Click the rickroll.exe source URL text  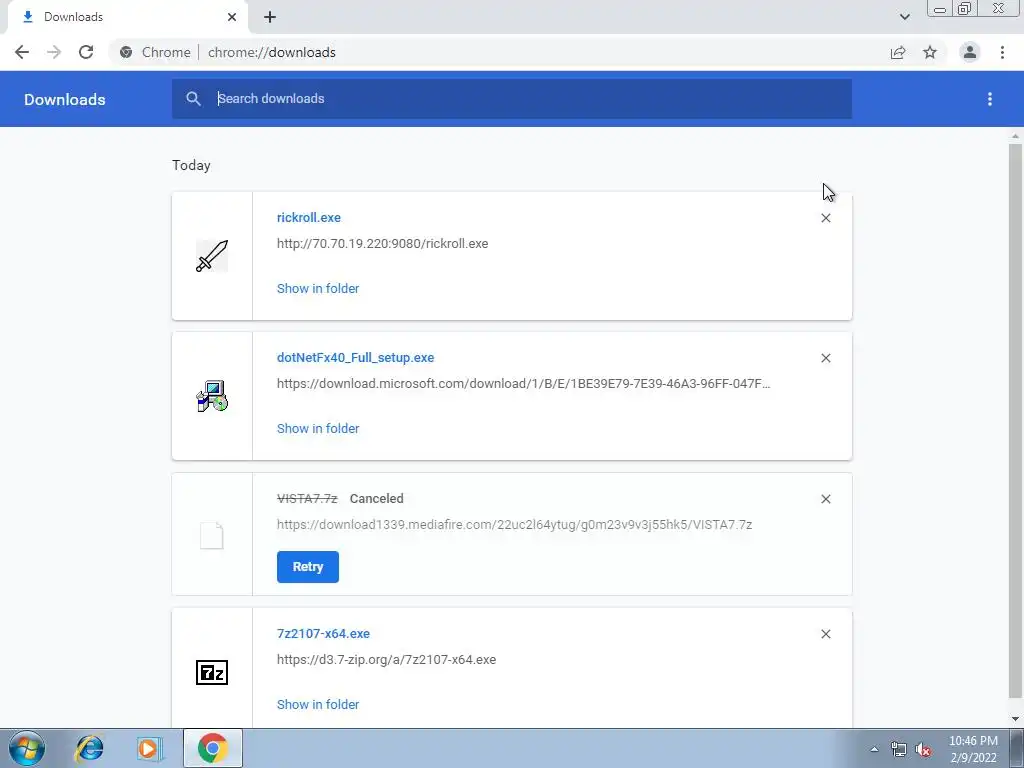(x=382, y=244)
